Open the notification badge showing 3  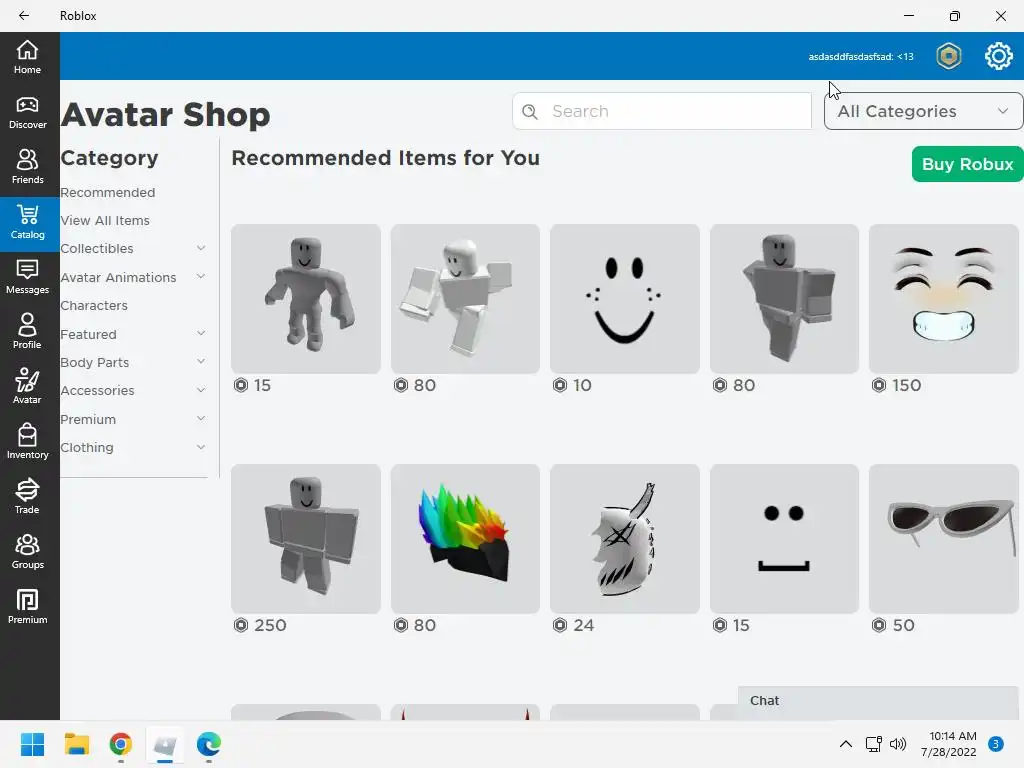(x=996, y=744)
